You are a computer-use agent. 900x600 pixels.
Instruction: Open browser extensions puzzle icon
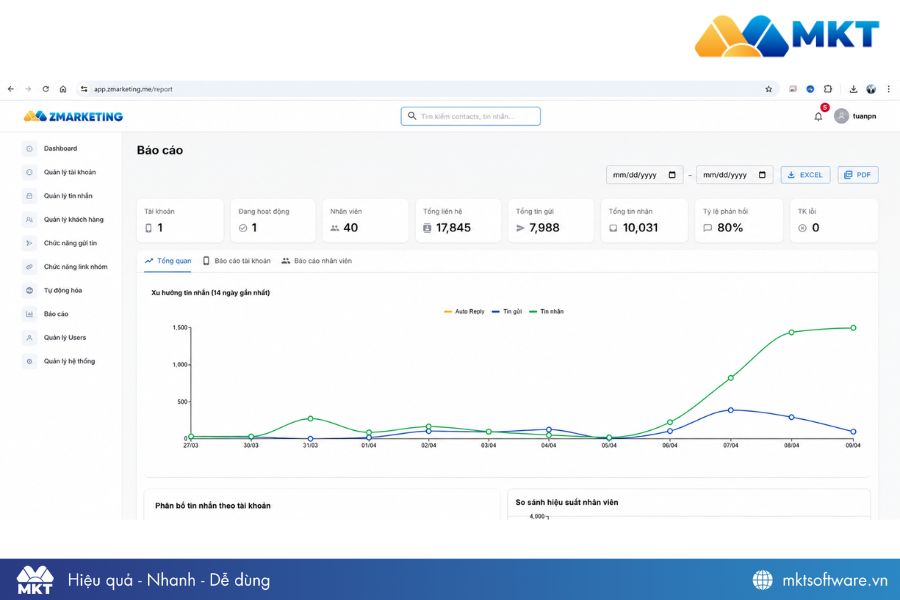[x=828, y=89]
